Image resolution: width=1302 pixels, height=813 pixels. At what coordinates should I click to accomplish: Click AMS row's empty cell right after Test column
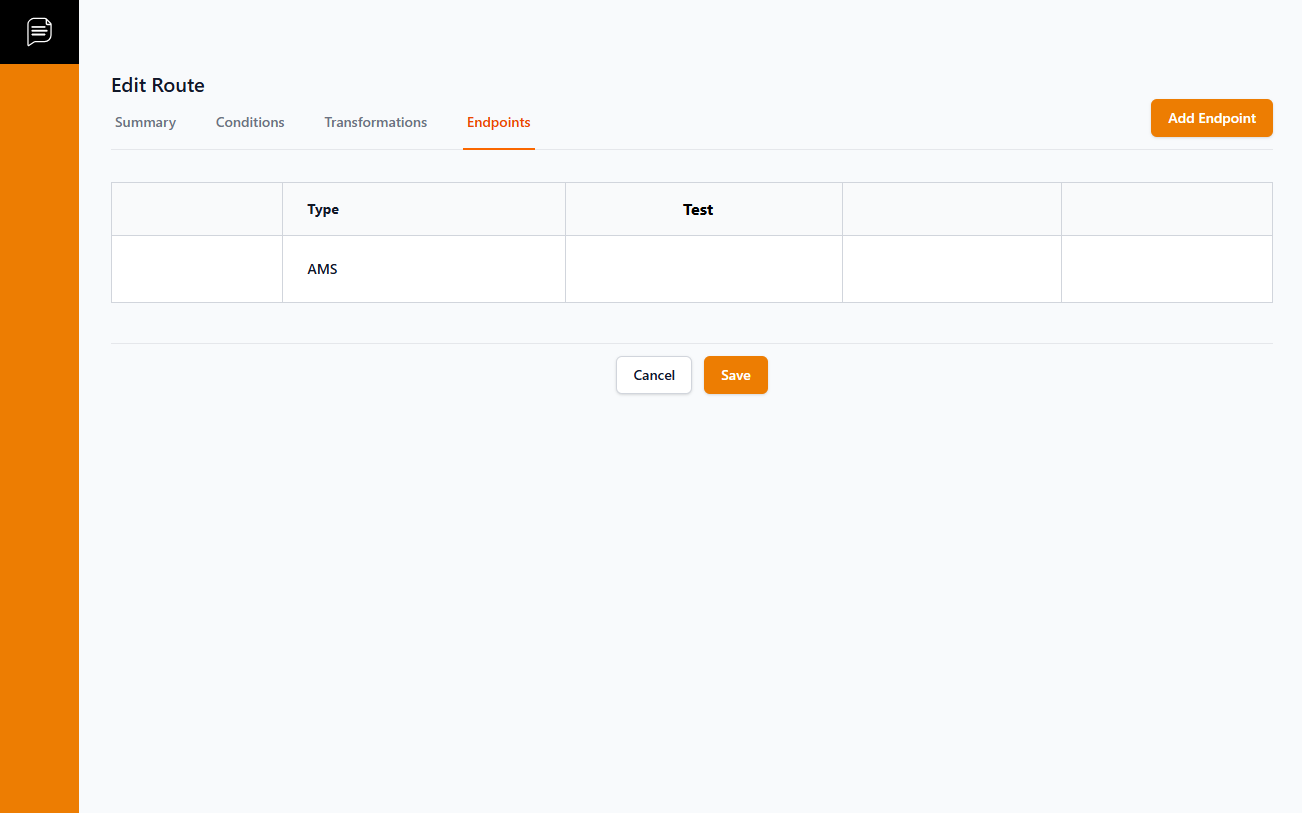pyautogui.click(x=951, y=269)
